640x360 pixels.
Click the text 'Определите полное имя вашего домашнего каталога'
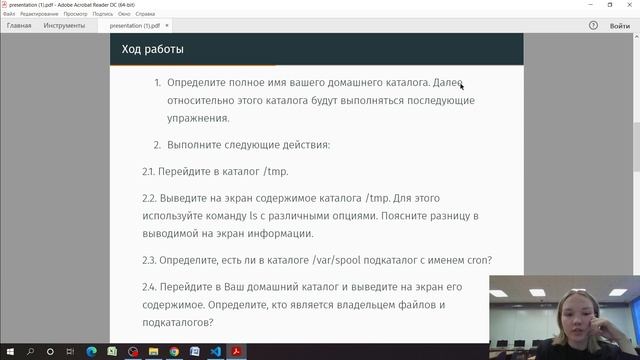298,82
